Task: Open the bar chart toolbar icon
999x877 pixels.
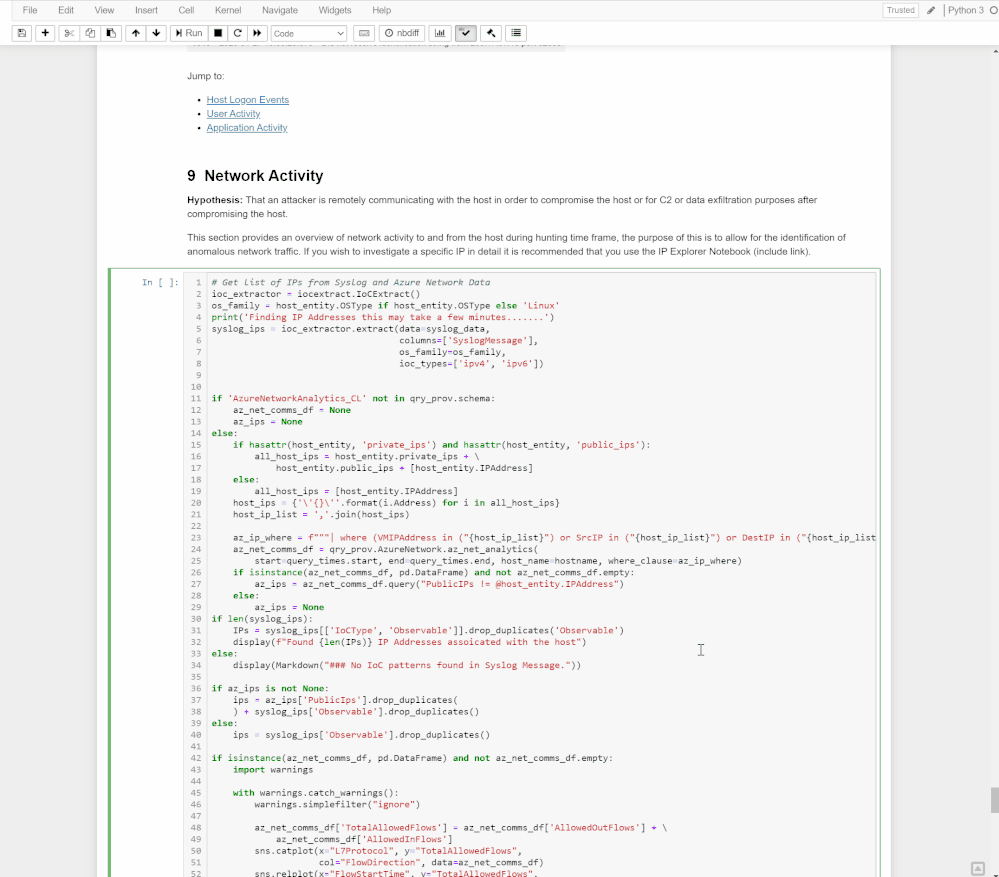Action: [440, 33]
